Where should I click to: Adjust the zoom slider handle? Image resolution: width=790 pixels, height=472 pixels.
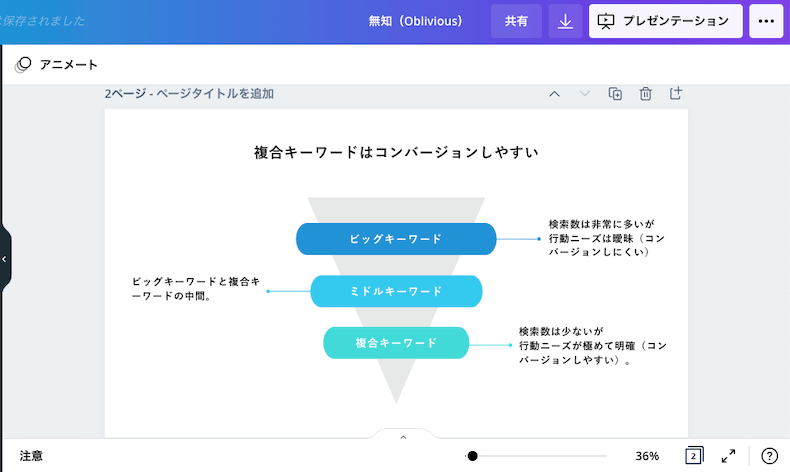point(472,456)
